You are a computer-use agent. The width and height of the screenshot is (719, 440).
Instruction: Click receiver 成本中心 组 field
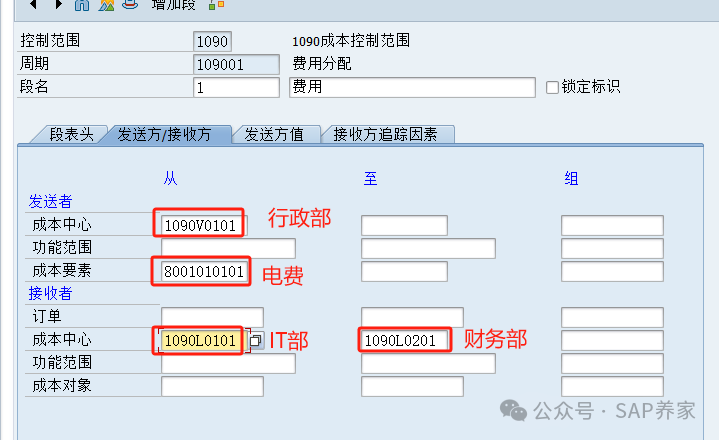click(x=612, y=341)
